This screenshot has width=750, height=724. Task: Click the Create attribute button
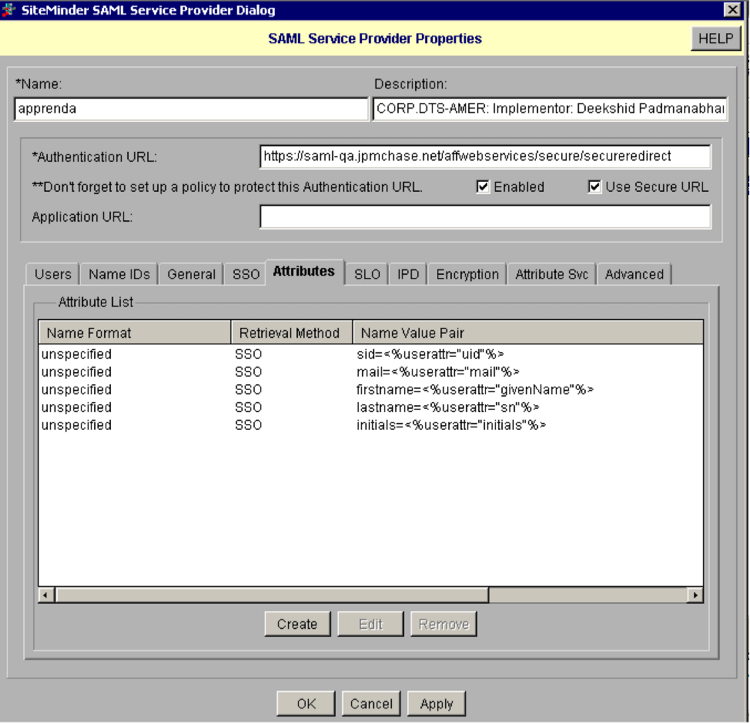tap(297, 624)
